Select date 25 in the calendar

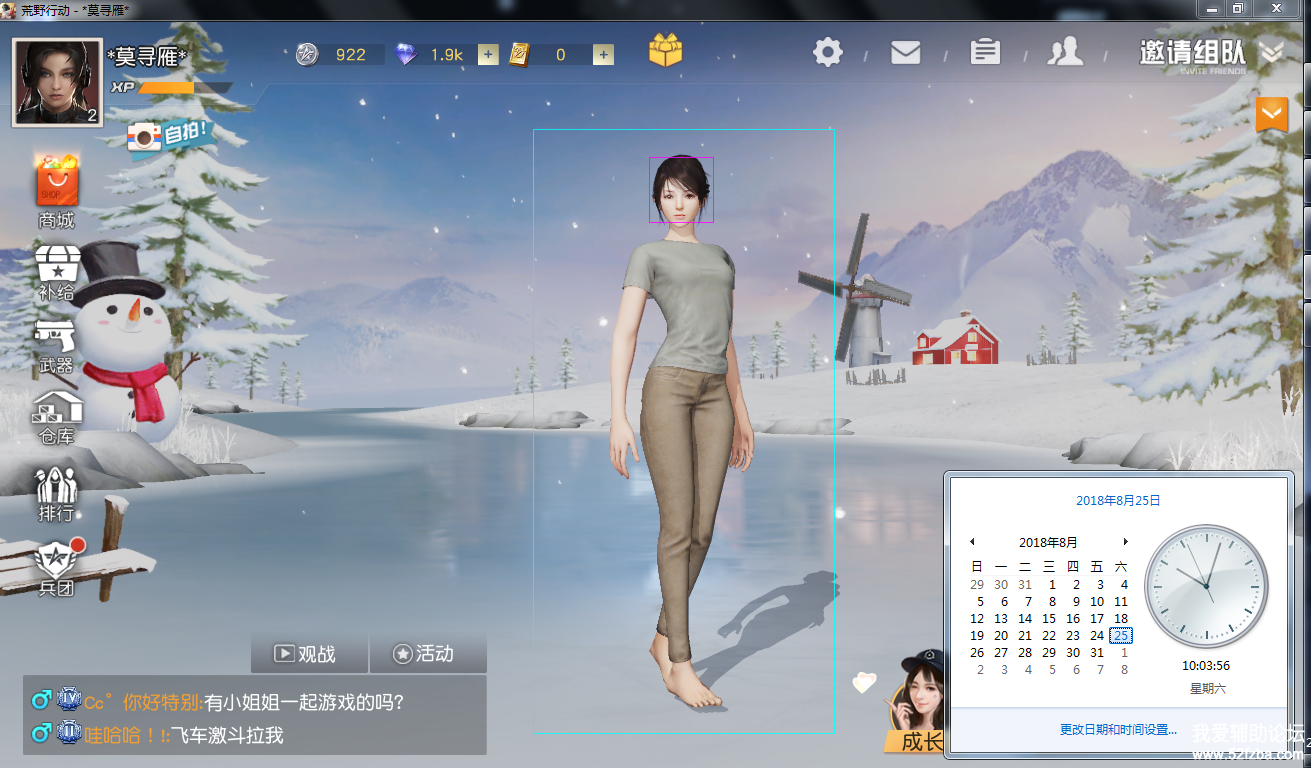coord(1122,635)
